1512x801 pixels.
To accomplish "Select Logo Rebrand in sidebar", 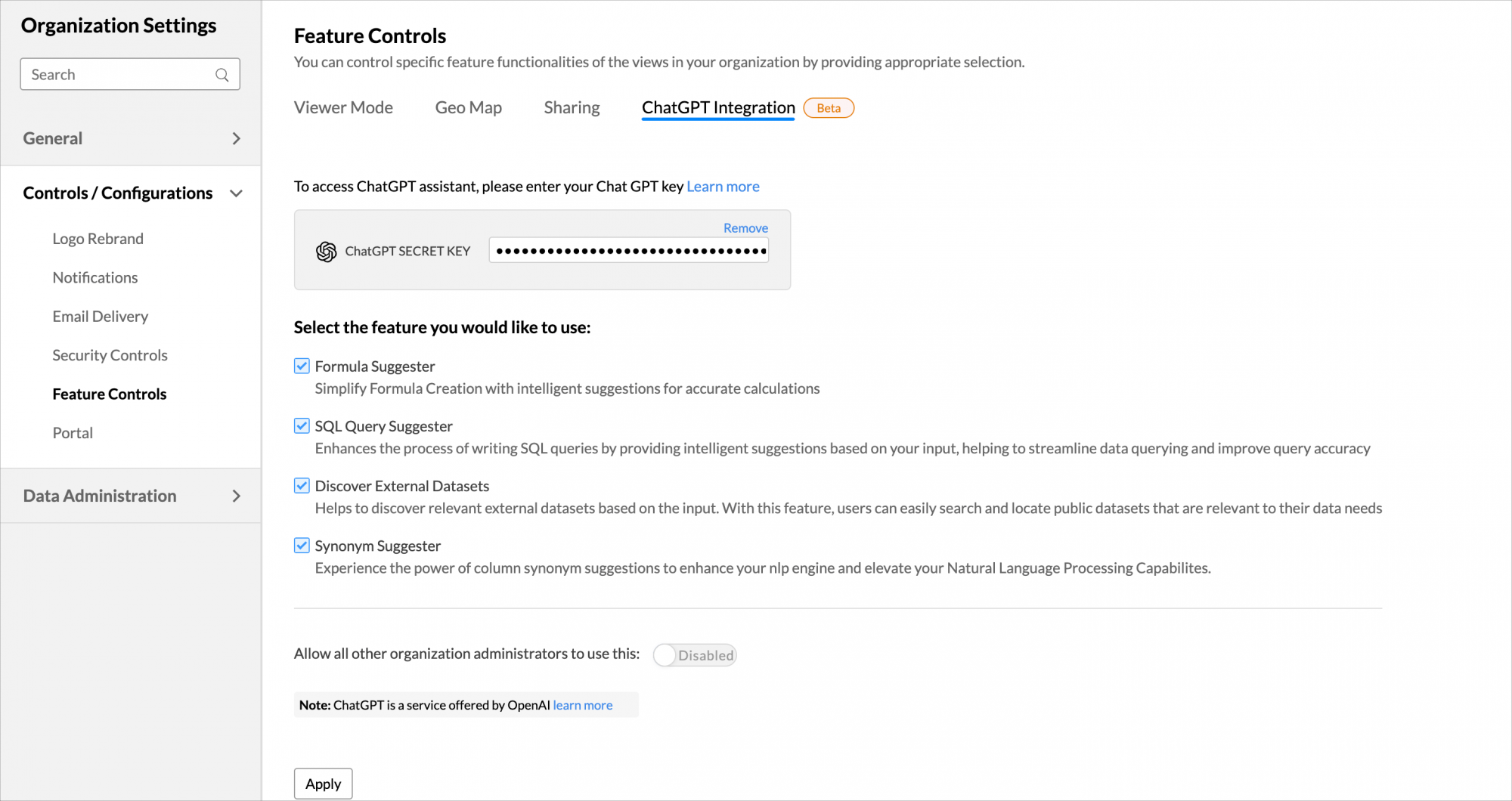I will tap(98, 239).
